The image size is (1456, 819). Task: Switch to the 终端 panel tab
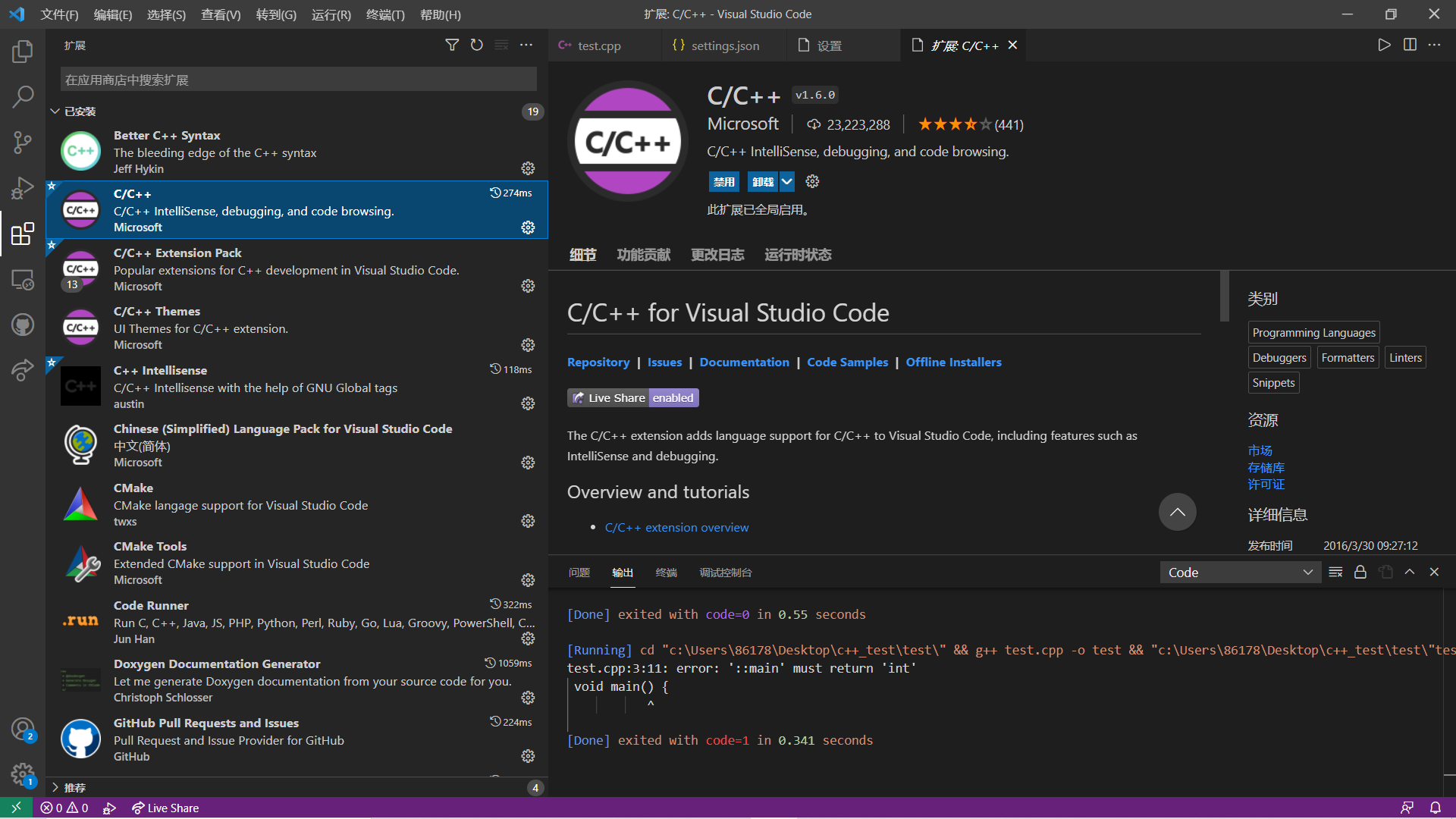[x=667, y=573]
